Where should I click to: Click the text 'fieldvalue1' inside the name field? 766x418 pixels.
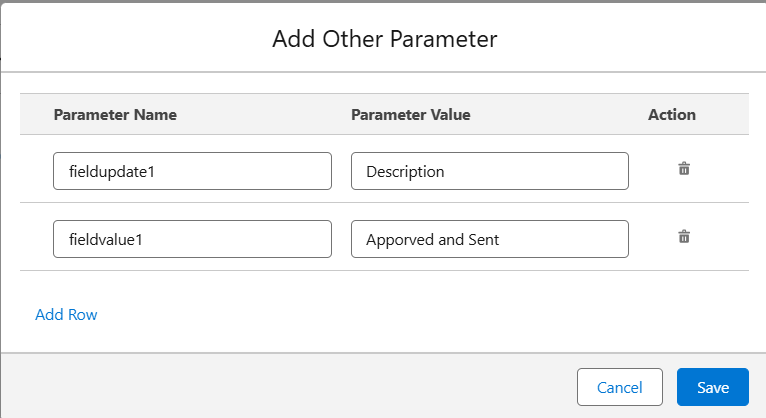click(106, 240)
